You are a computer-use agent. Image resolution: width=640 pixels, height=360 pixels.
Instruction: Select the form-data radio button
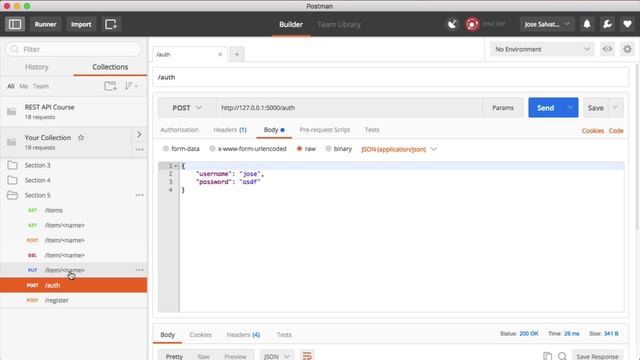tap(166, 149)
